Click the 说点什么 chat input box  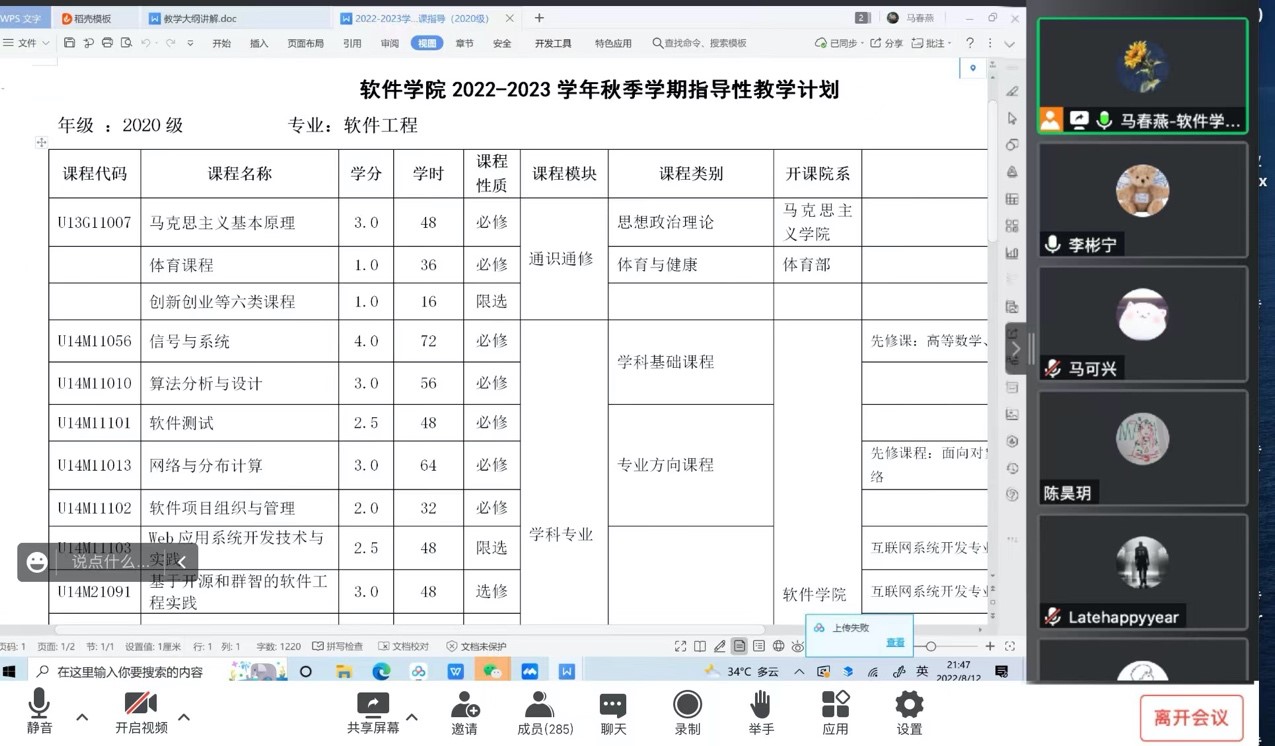coord(110,562)
